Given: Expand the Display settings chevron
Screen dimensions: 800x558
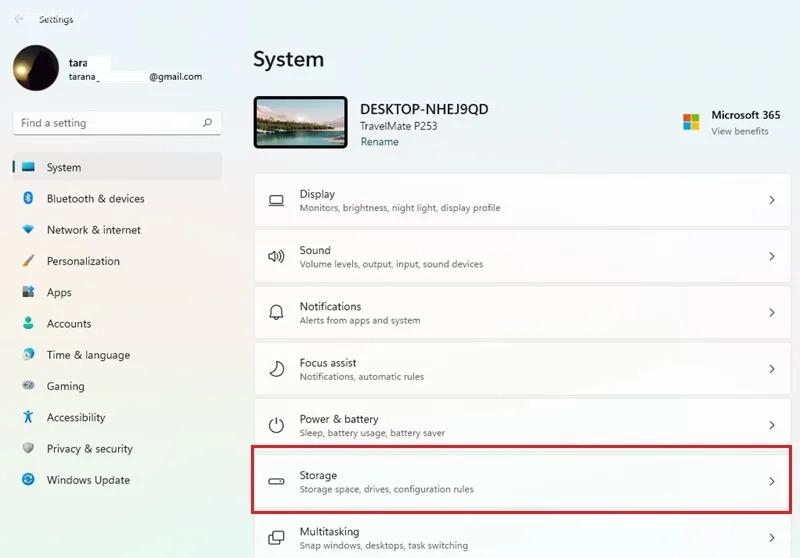Looking at the screenshot, I should point(771,200).
